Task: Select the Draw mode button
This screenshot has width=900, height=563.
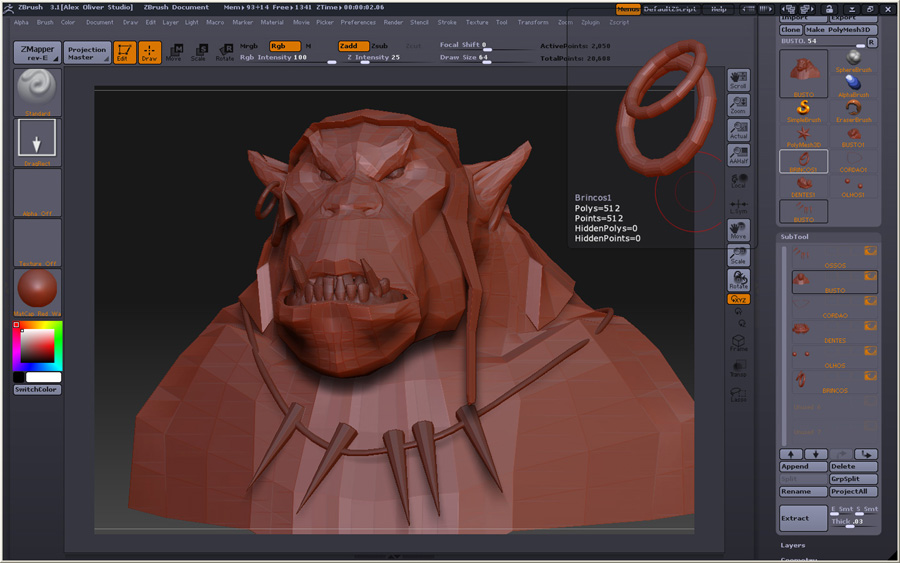Action: [150, 52]
